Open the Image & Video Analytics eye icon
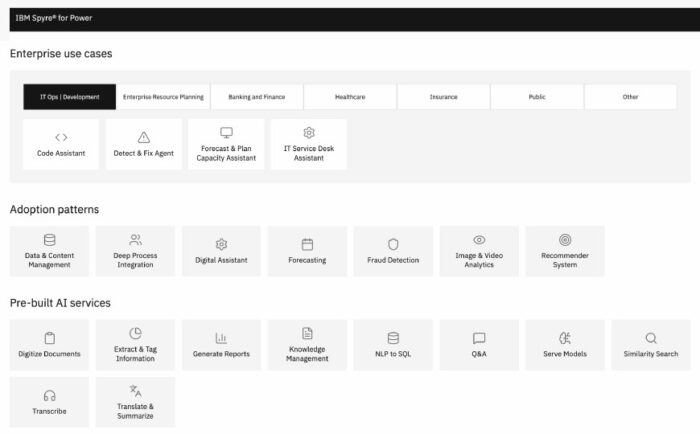Image resolution: width=700 pixels, height=434 pixels. click(479, 240)
